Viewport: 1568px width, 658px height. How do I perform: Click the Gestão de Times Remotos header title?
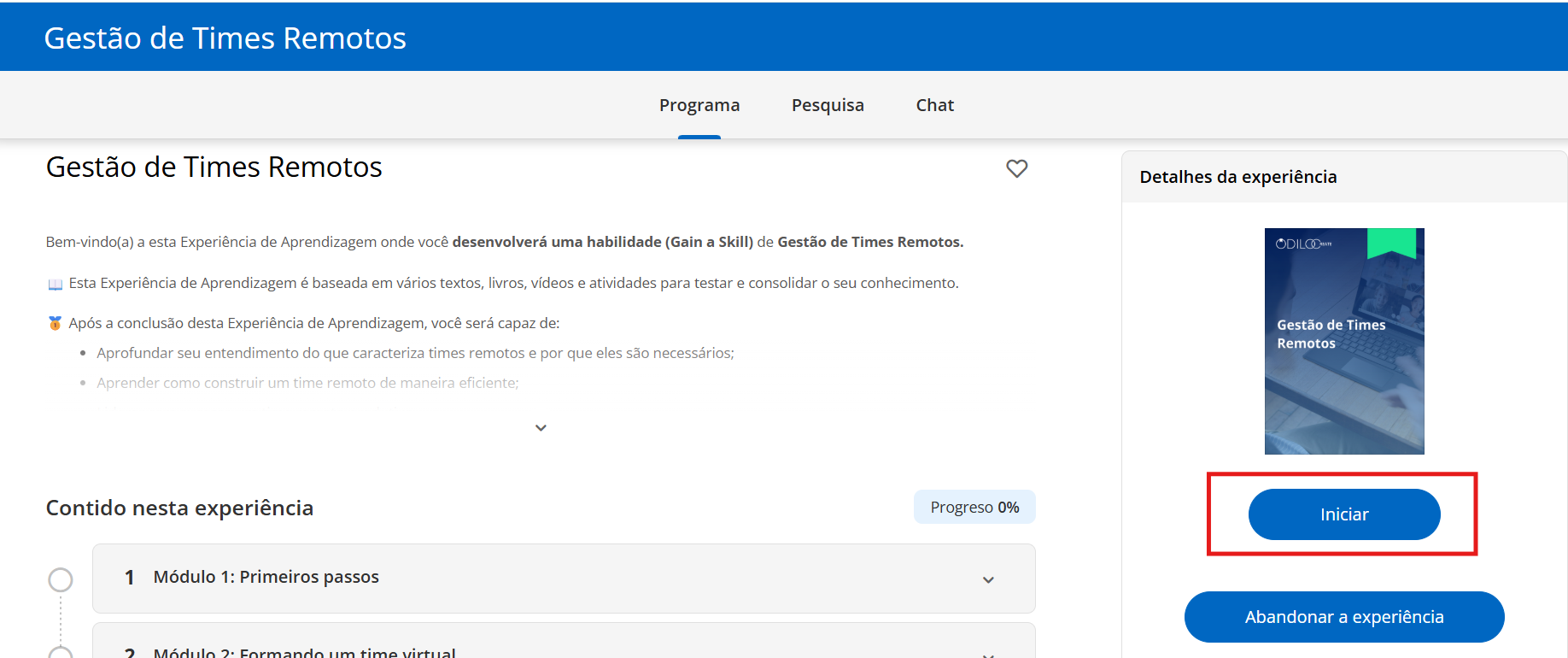coord(225,38)
